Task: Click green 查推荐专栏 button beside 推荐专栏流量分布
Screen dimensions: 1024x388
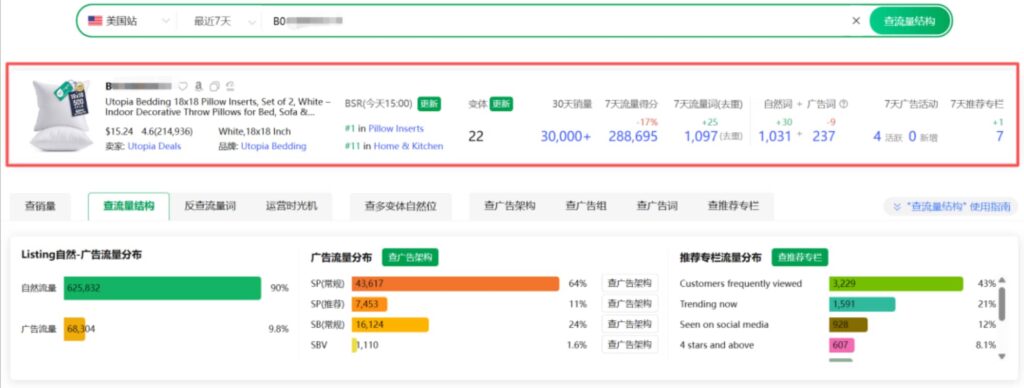Action: coord(800,257)
